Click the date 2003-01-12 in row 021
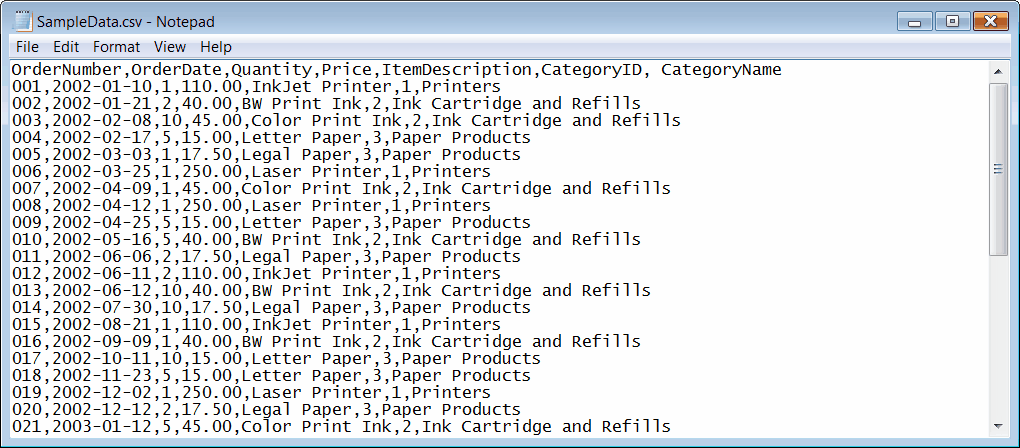 pyautogui.click(x=101, y=426)
